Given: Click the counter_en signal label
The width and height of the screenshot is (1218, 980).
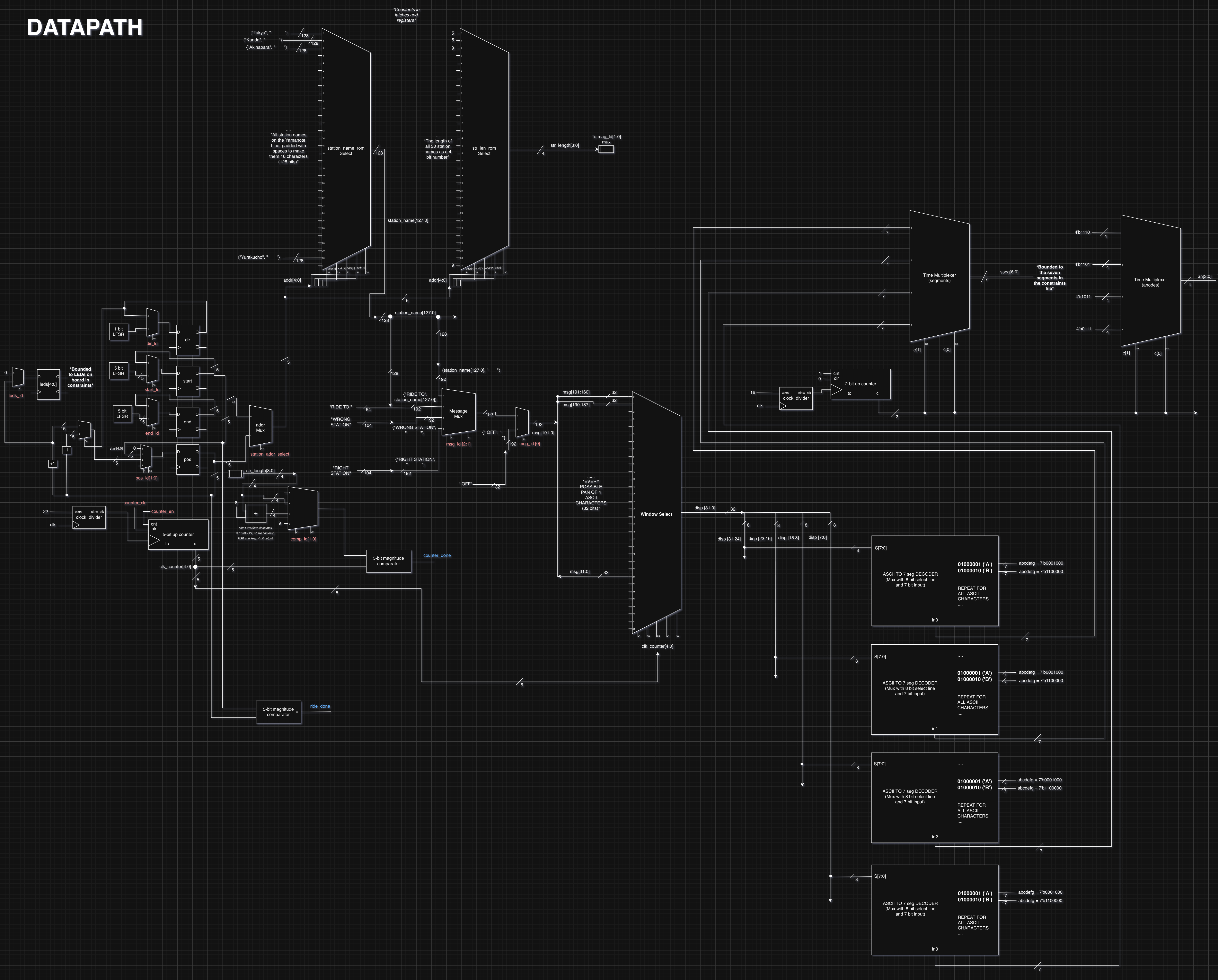Looking at the screenshot, I should (x=163, y=511).
